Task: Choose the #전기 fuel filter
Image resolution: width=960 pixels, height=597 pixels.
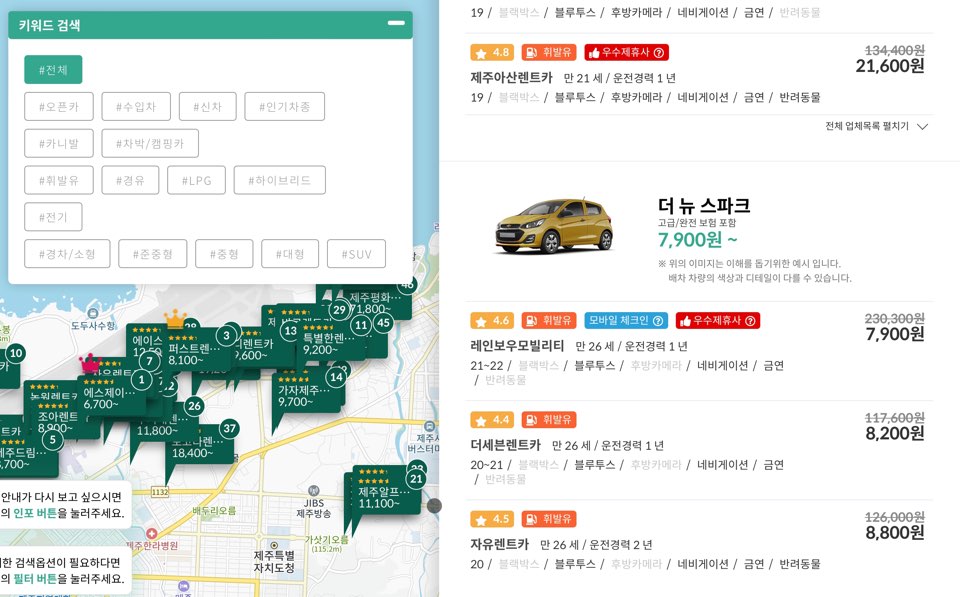Action: pos(53,217)
